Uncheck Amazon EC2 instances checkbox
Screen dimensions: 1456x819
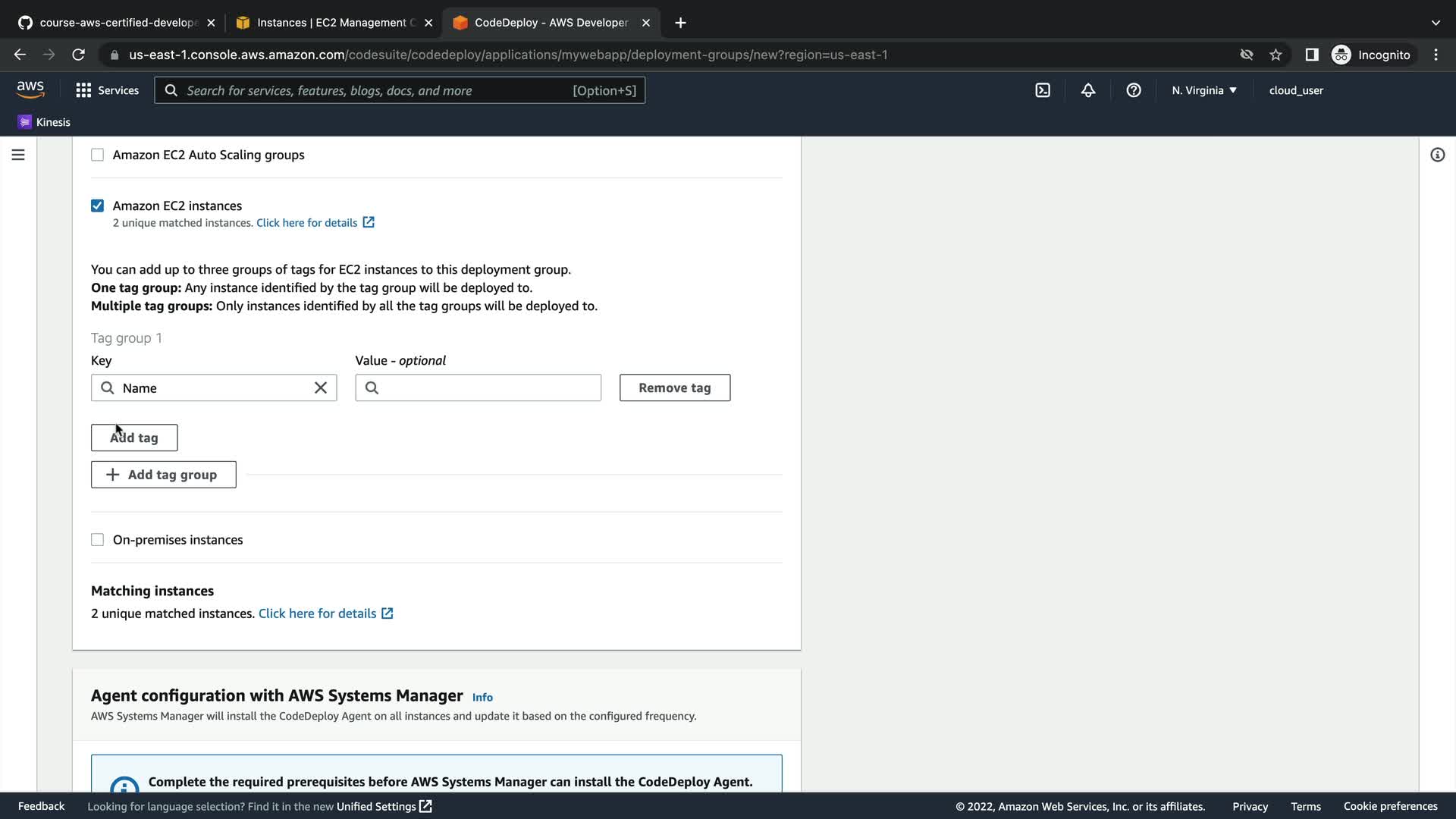click(98, 206)
